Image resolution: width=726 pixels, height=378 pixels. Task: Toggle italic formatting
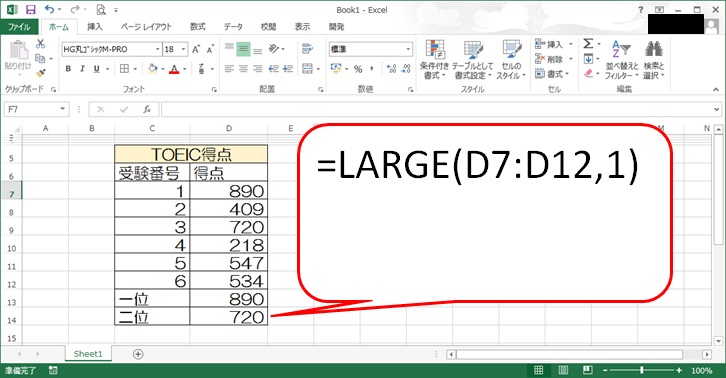82,69
